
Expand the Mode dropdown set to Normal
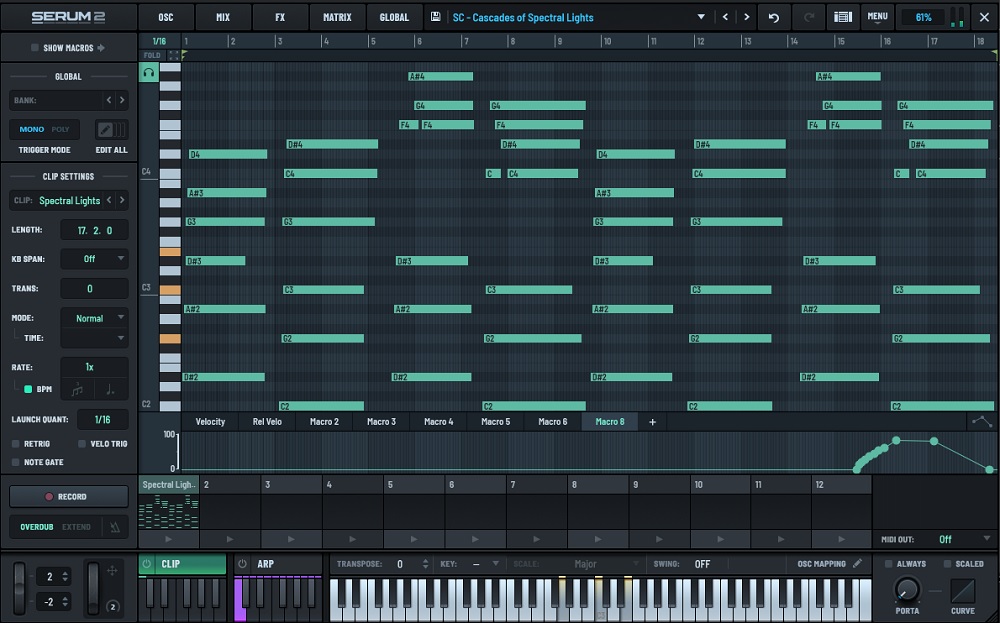pyautogui.click(x=94, y=318)
